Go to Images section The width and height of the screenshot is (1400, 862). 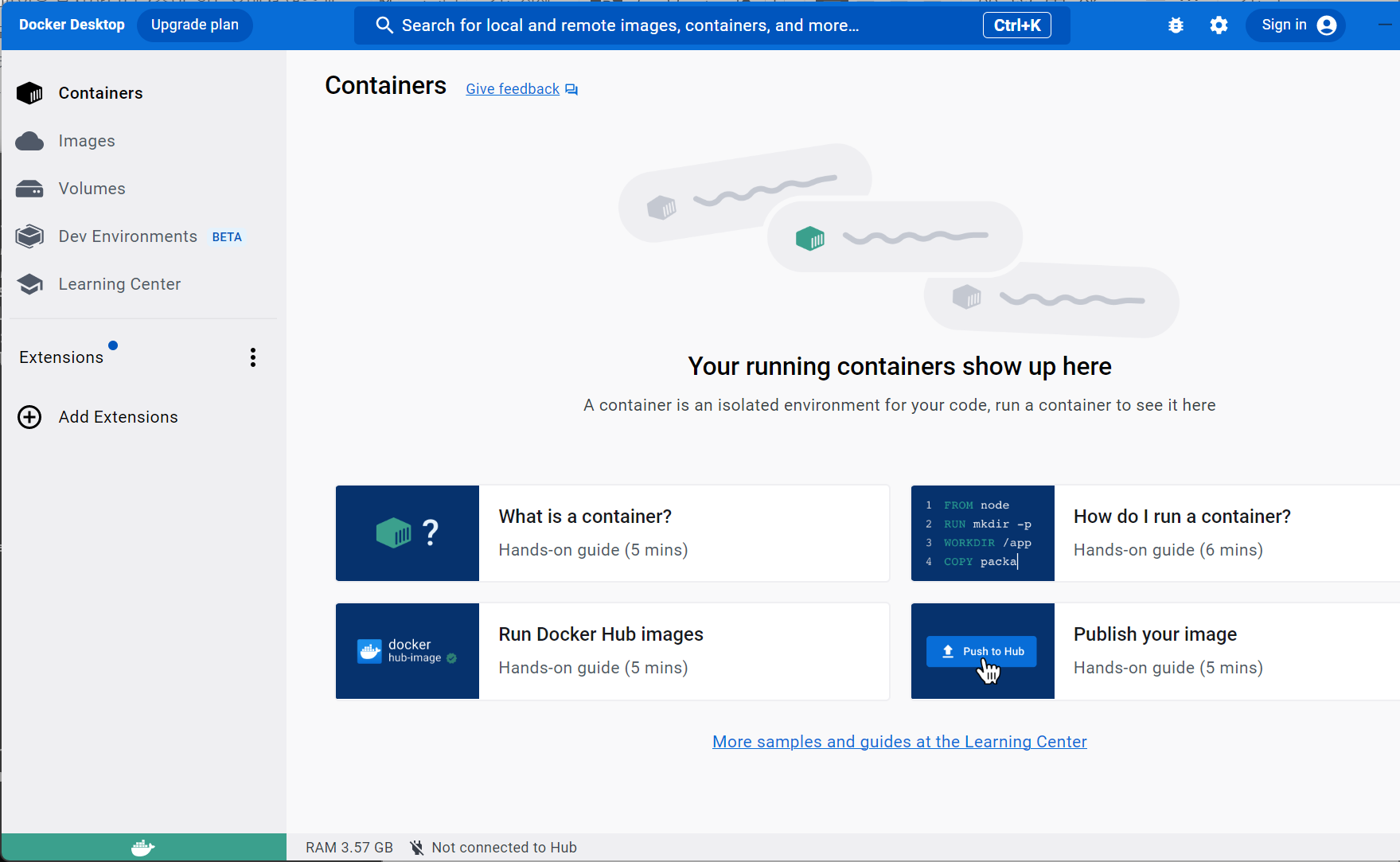coord(143,141)
